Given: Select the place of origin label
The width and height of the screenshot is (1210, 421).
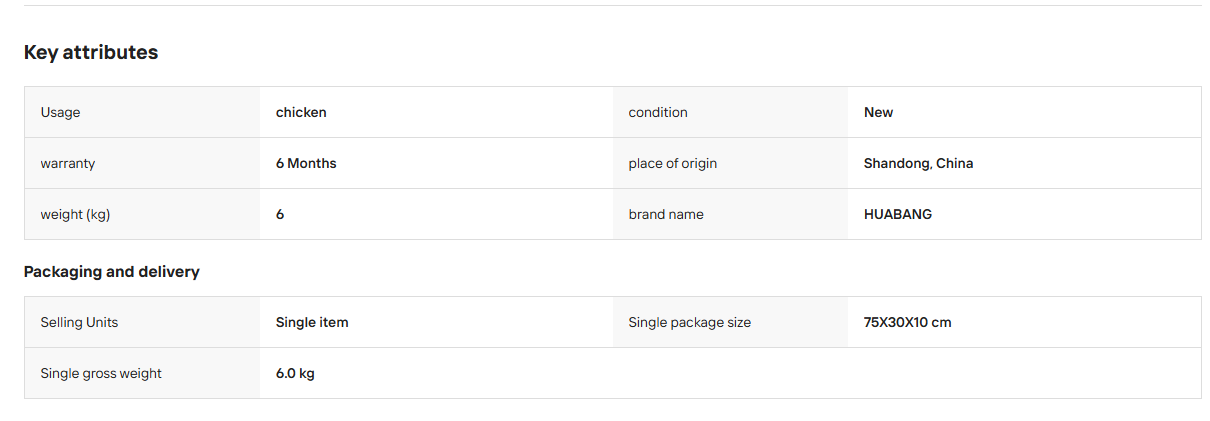Looking at the screenshot, I should point(673,163).
